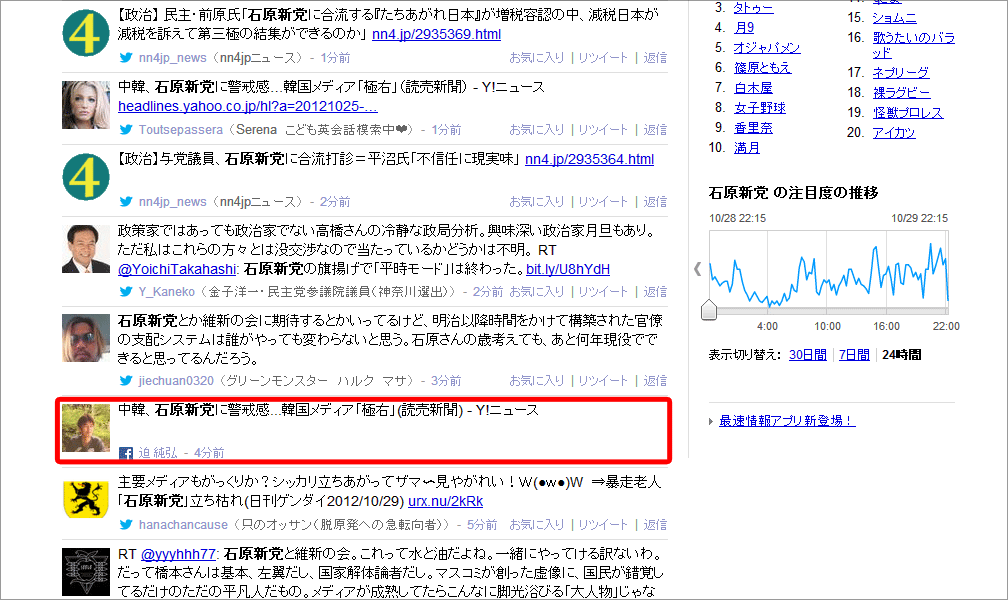Open the jiechuan0320 user profile link
This screenshot has width=1008, height=600.
pyautogui.click(x=176, y=381)
